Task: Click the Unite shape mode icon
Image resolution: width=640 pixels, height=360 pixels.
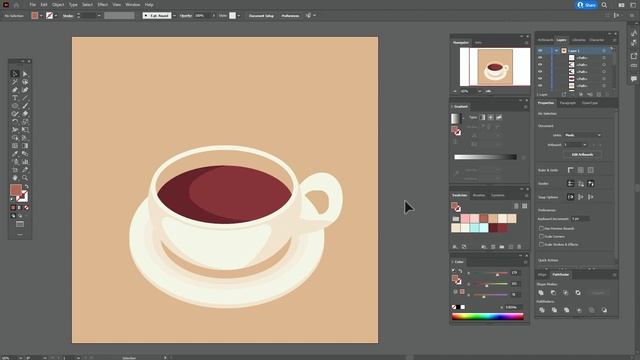Action: [x=541, y=293]
